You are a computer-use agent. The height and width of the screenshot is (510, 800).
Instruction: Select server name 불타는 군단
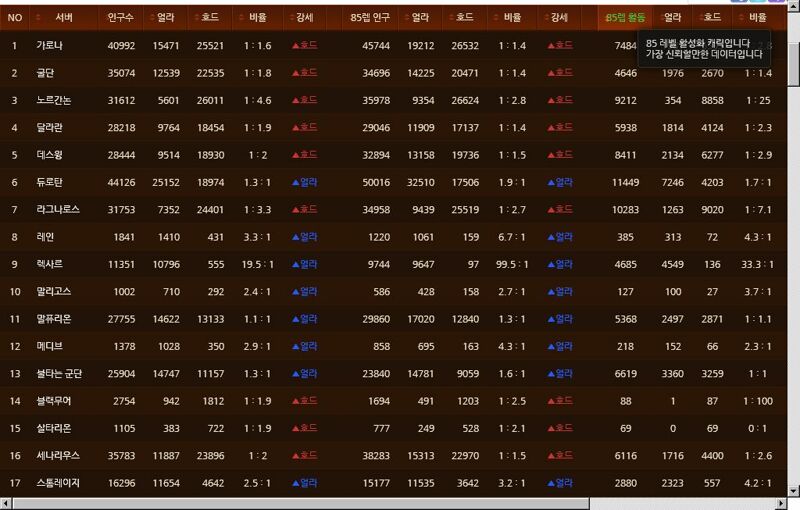(59, 373)
